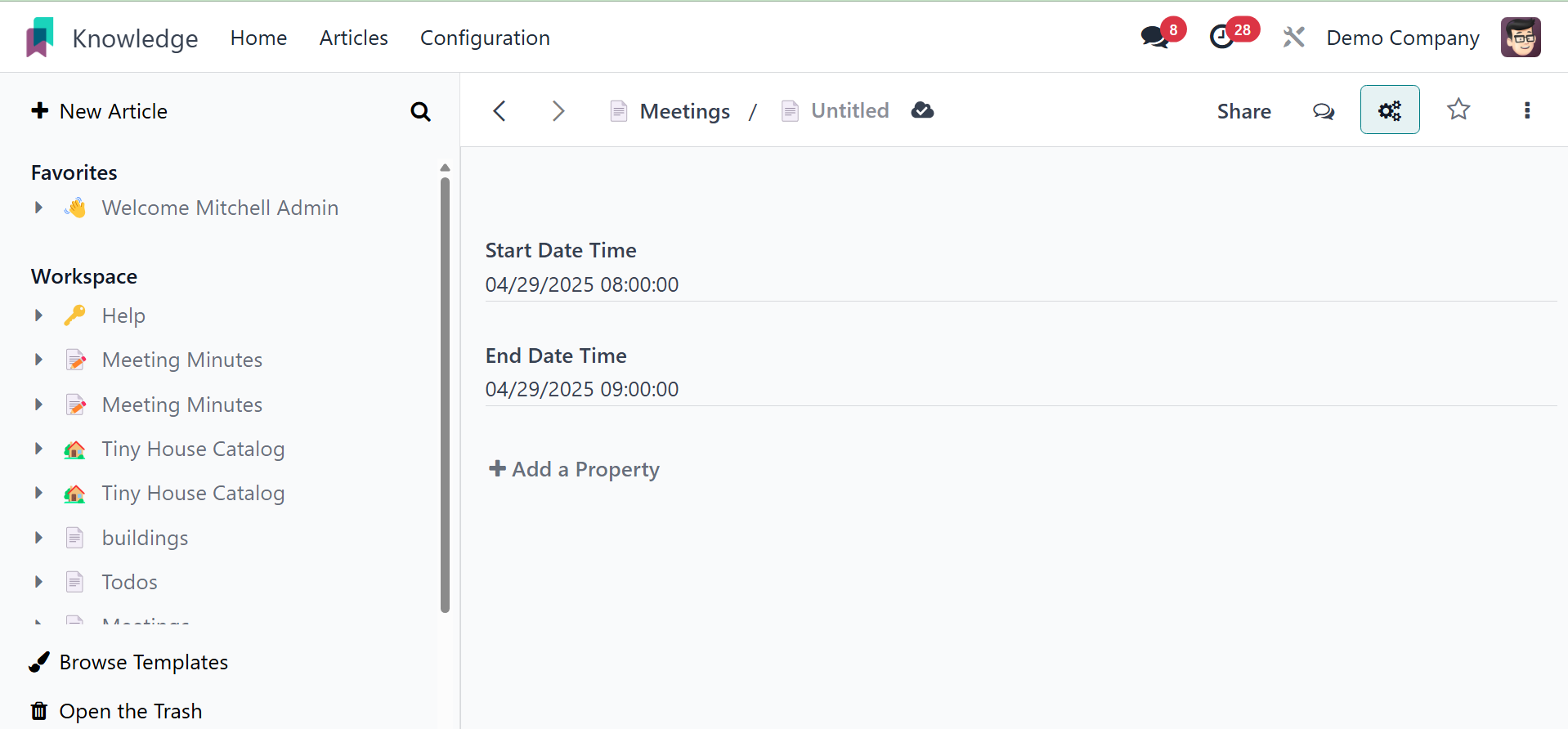
Task: Click the debug tools wrench icon
Action: [1293, 38]
